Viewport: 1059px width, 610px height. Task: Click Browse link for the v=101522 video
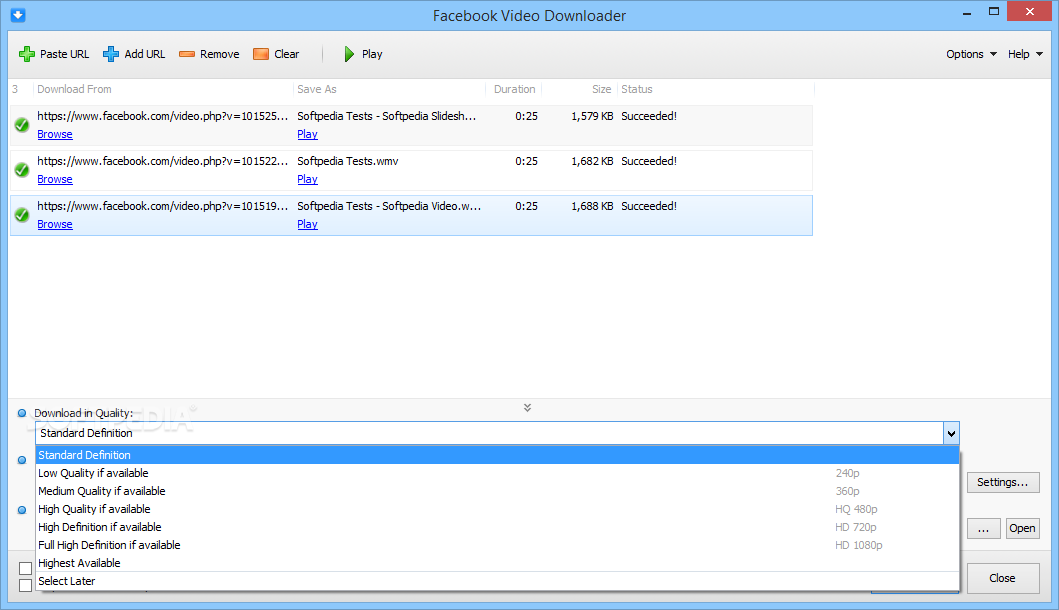click(x=55, y=179)
